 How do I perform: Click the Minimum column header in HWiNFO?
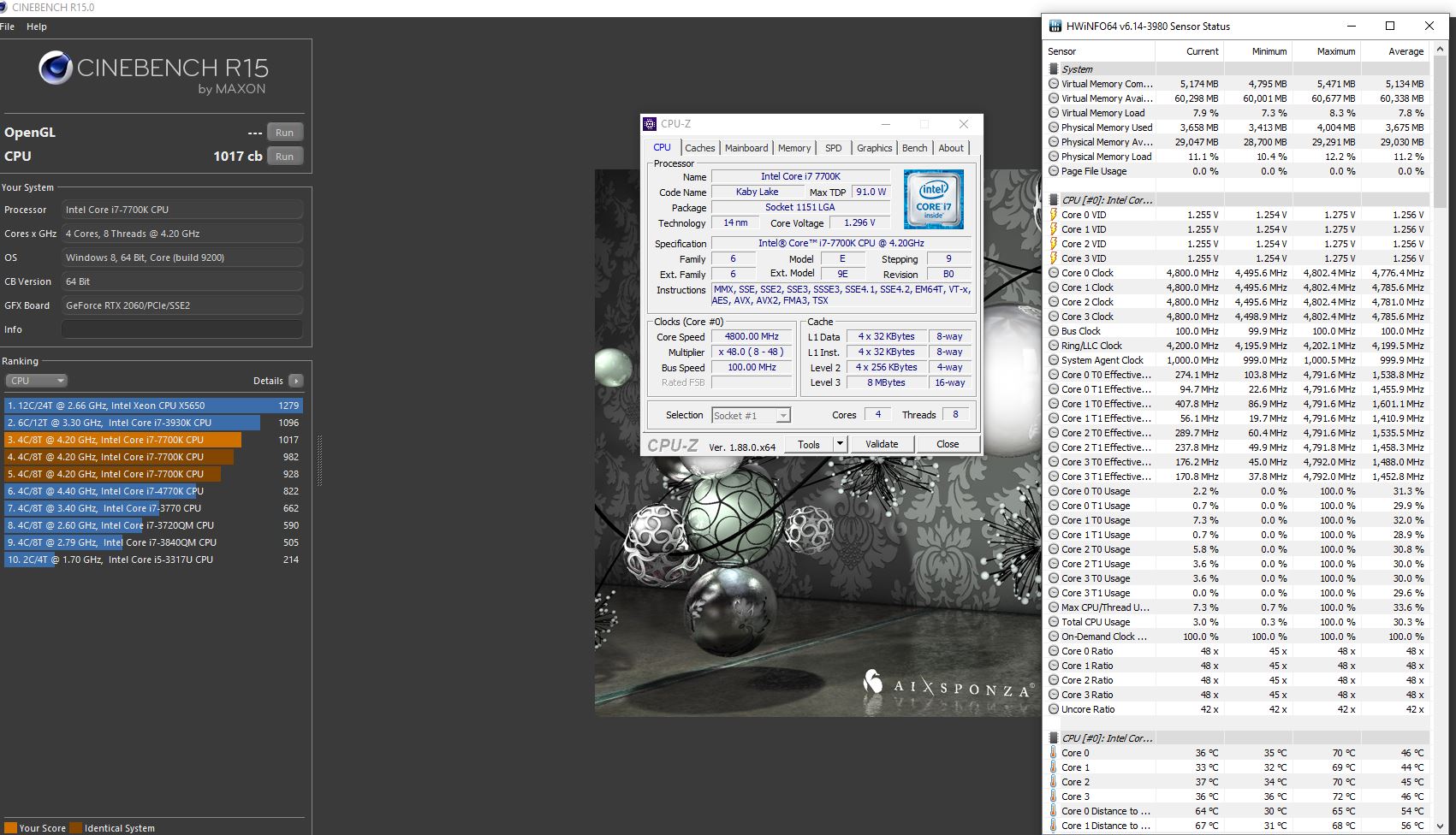click(1258, 51)
